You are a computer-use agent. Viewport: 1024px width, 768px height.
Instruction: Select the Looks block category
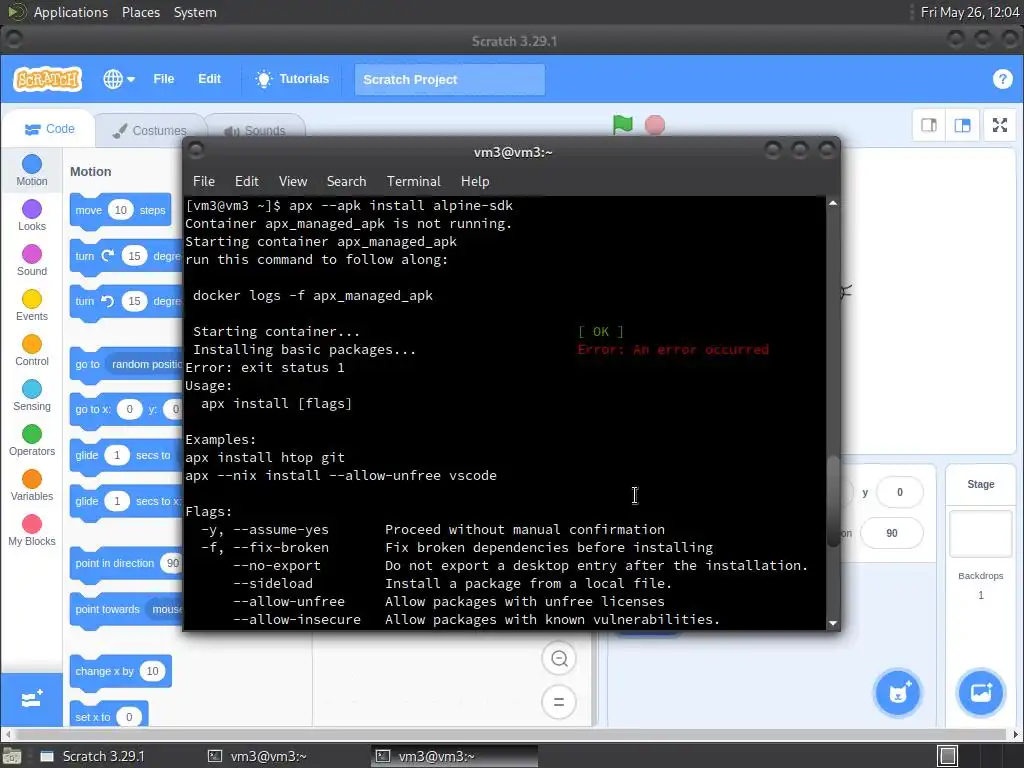point(31,216)
